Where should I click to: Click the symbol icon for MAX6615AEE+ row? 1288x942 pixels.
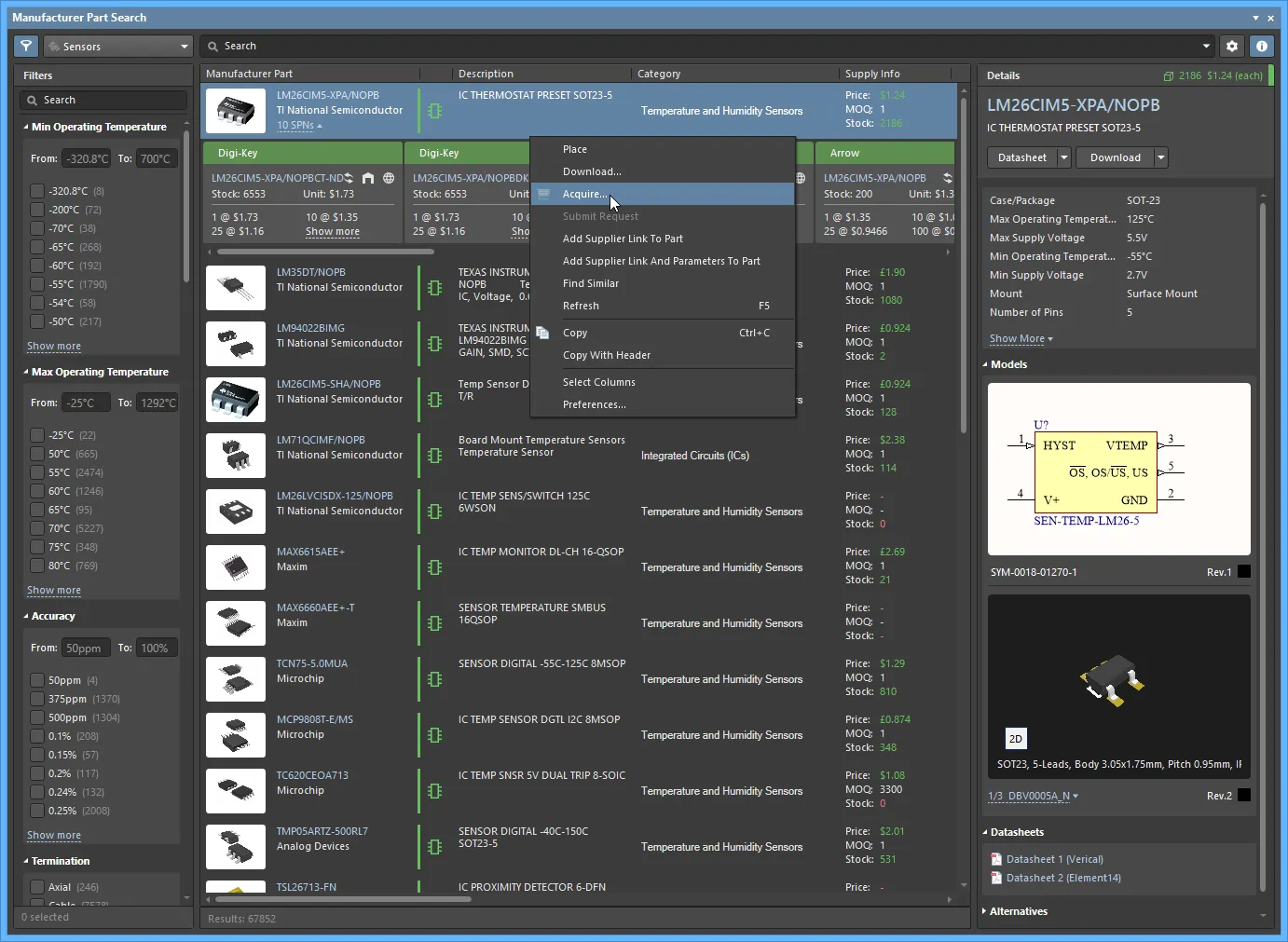pos(434,567)
